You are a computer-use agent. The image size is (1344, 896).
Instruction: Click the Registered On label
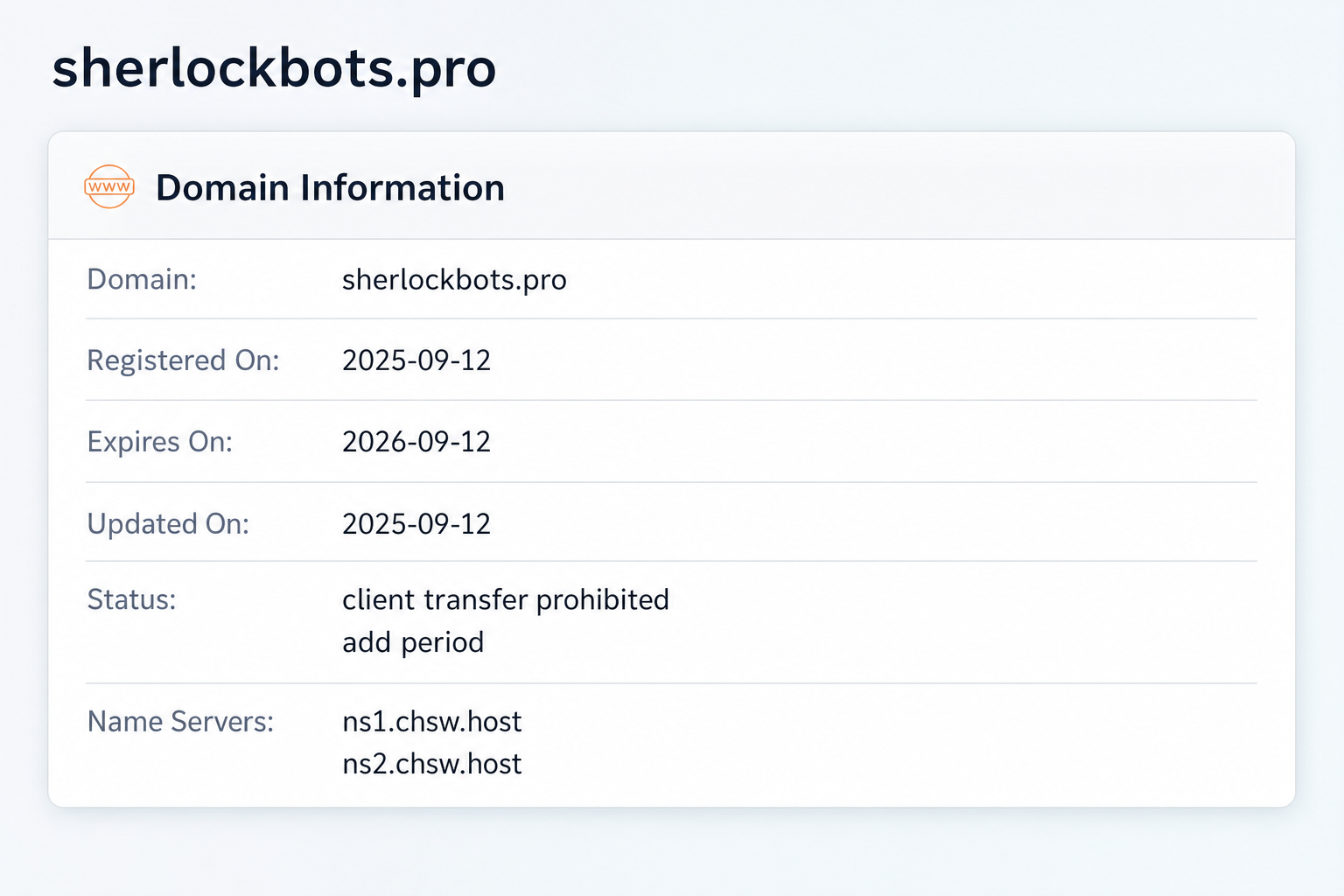[x=183, y=360]
